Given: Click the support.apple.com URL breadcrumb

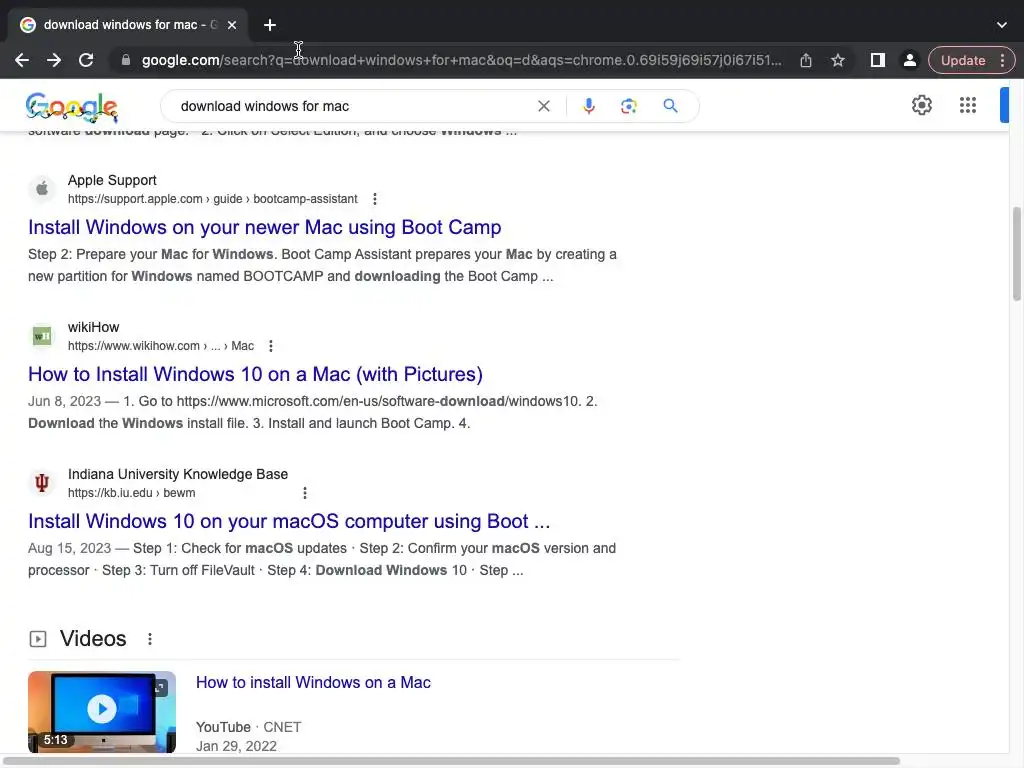Looking at the screenshot, I should [x=212, y=199].
